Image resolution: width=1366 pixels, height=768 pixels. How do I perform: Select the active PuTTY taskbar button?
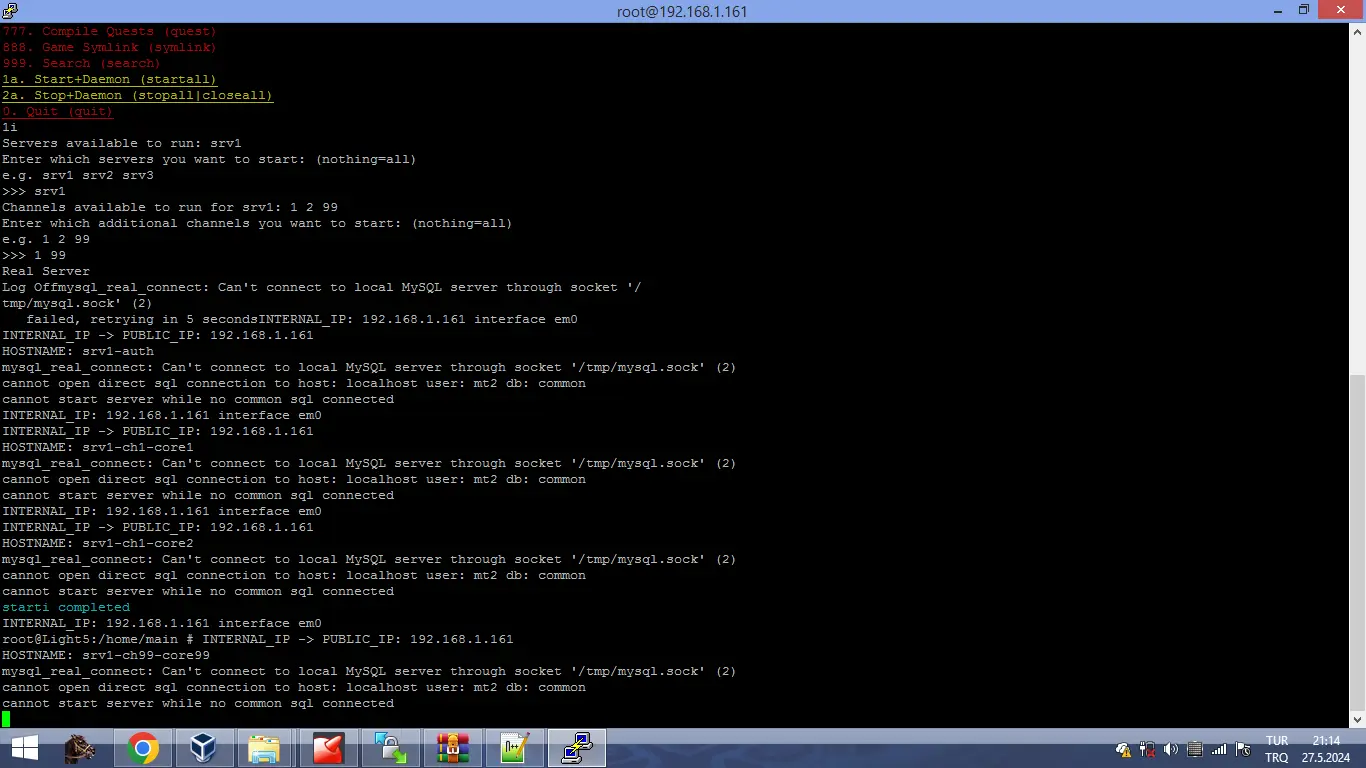(x=577, y=748)
